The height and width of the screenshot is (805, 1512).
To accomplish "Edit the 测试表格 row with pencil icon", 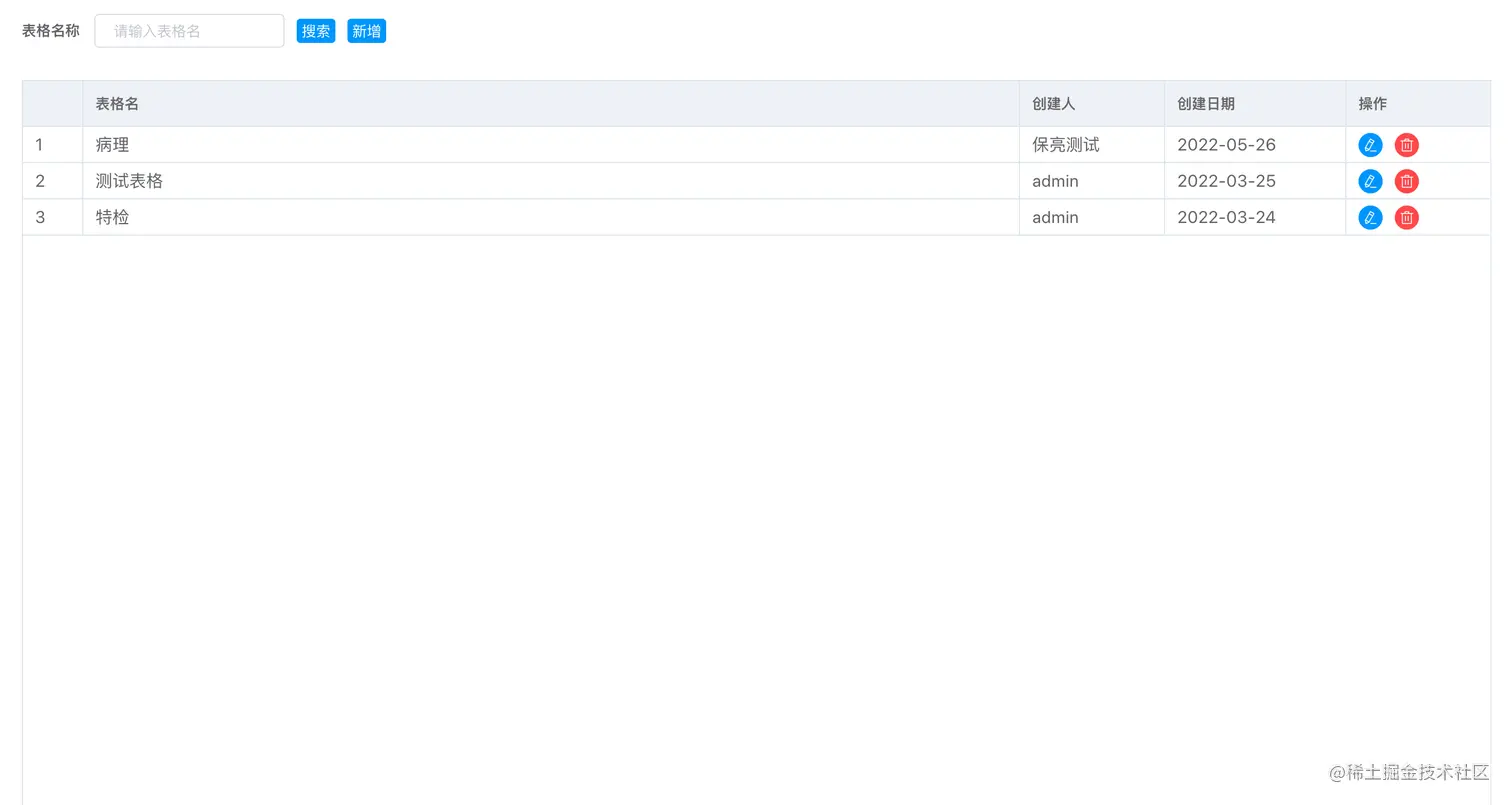I will tap(1370, 181).
